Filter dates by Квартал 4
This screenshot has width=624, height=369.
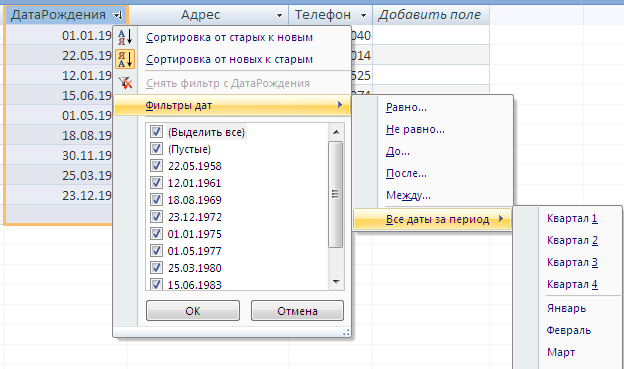(x=572, y=284)
